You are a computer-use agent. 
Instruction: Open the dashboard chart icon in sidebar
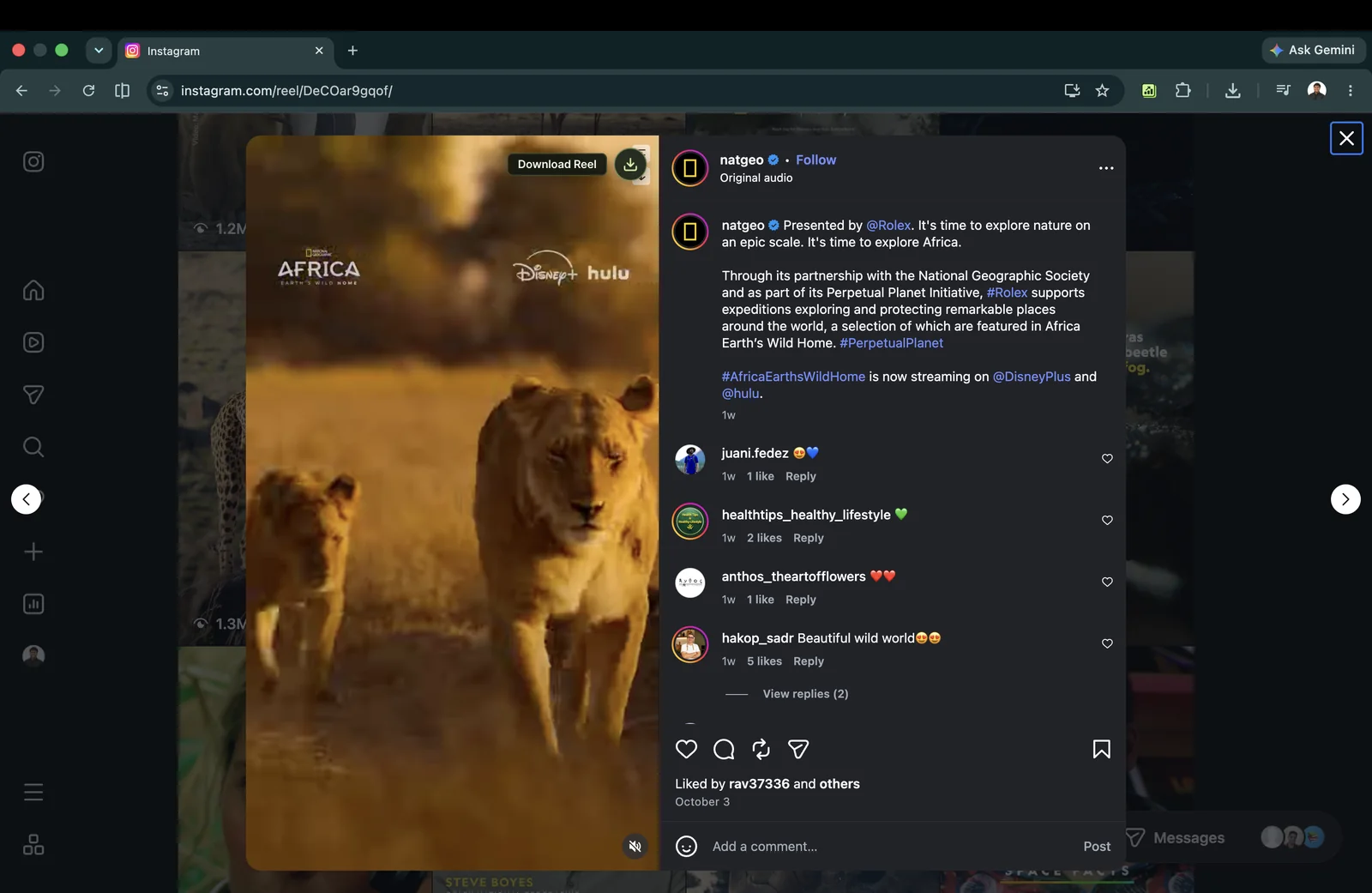pyautogui.click(x=33, y=604)
